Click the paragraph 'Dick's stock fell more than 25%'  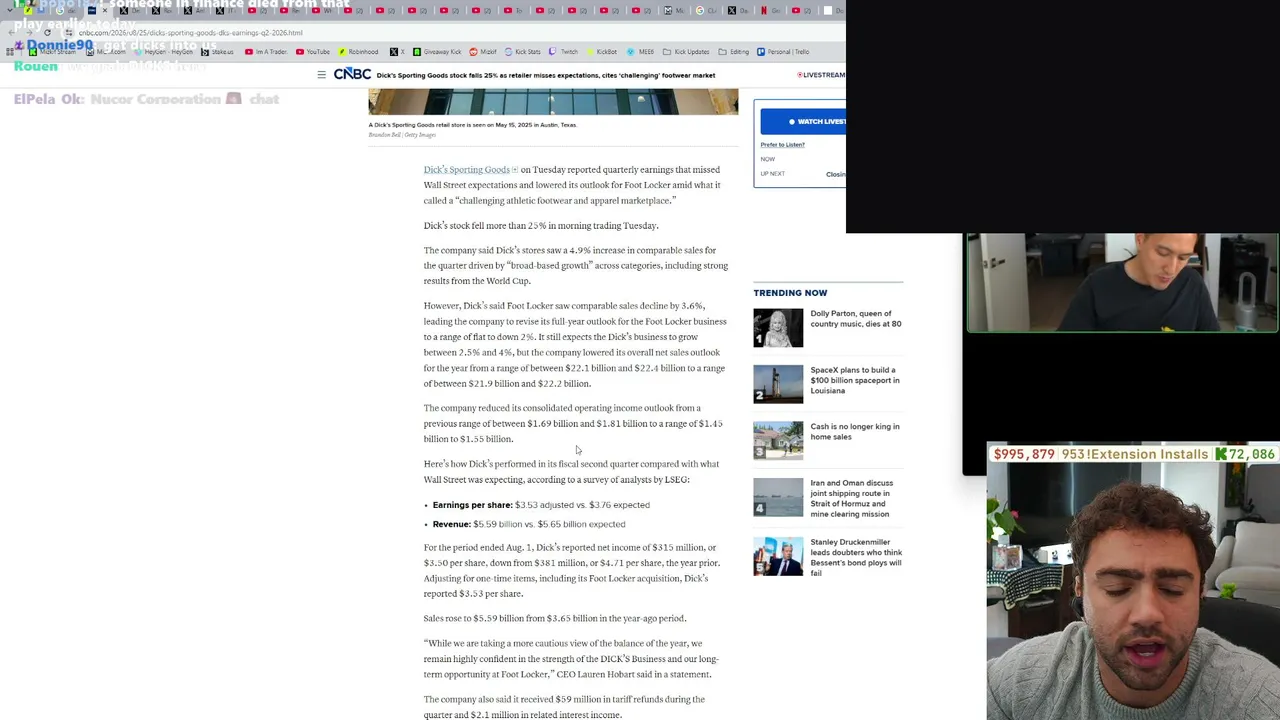[x=541, y=226]
